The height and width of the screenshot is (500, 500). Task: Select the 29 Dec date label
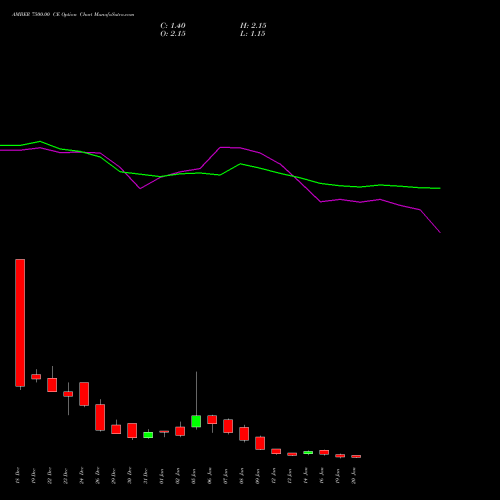[x=114, y=476]
